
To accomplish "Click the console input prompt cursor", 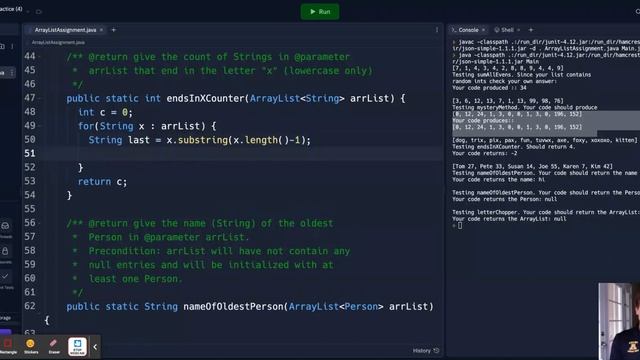I will point(460,225).
